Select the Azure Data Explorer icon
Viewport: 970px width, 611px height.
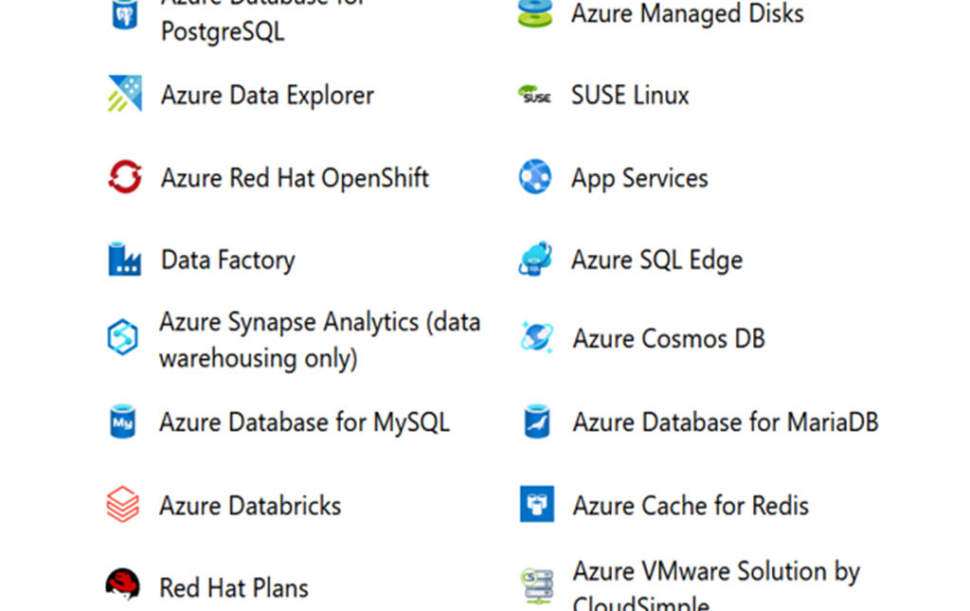click(x=125, y=93)
